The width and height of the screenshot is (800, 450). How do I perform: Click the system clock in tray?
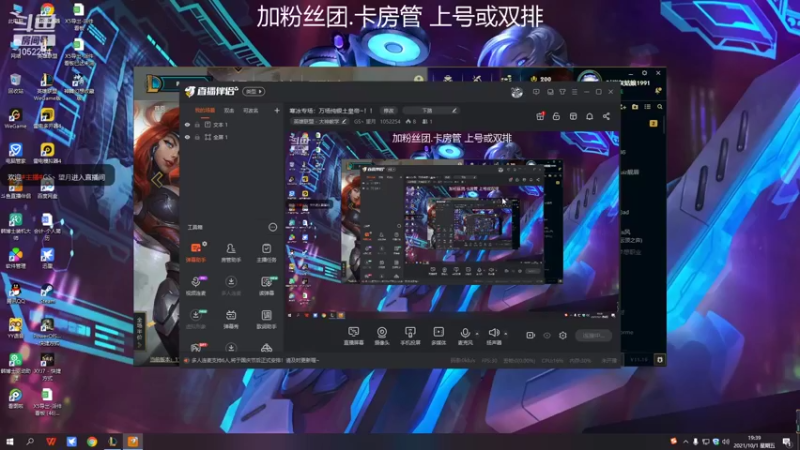coord(754,442)
